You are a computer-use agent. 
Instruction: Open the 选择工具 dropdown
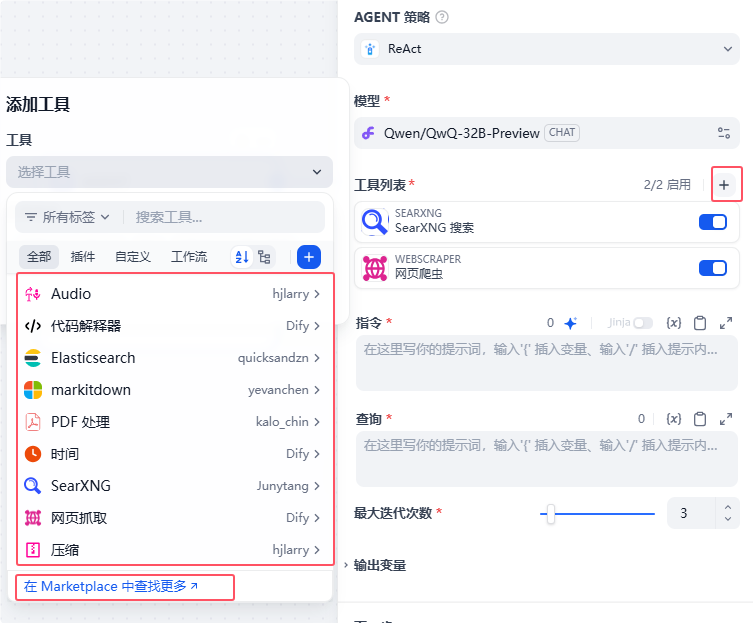pos(169,171)
